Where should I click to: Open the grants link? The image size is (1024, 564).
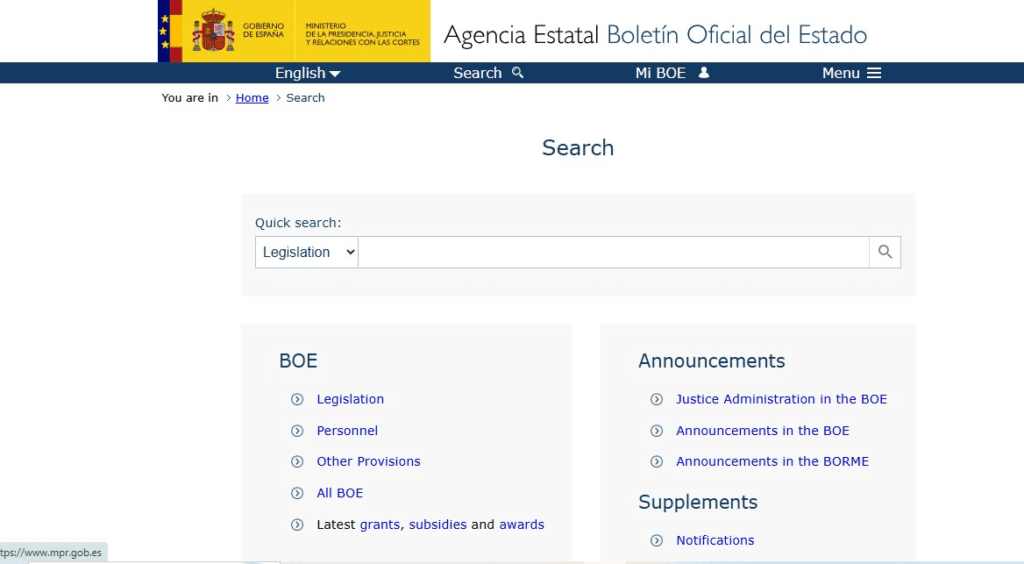(379, 525)
